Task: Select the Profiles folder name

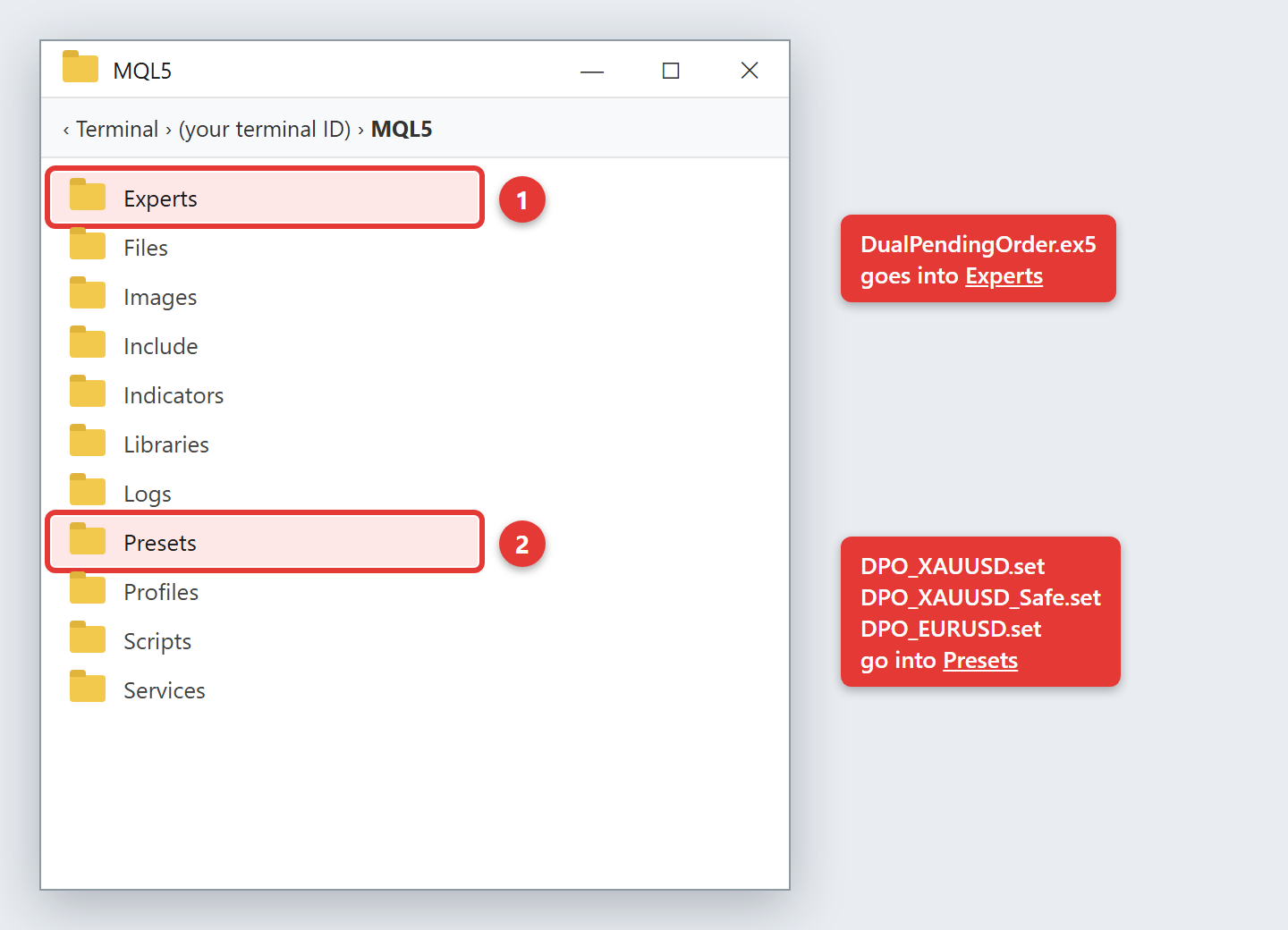Action: coord(161,592)
